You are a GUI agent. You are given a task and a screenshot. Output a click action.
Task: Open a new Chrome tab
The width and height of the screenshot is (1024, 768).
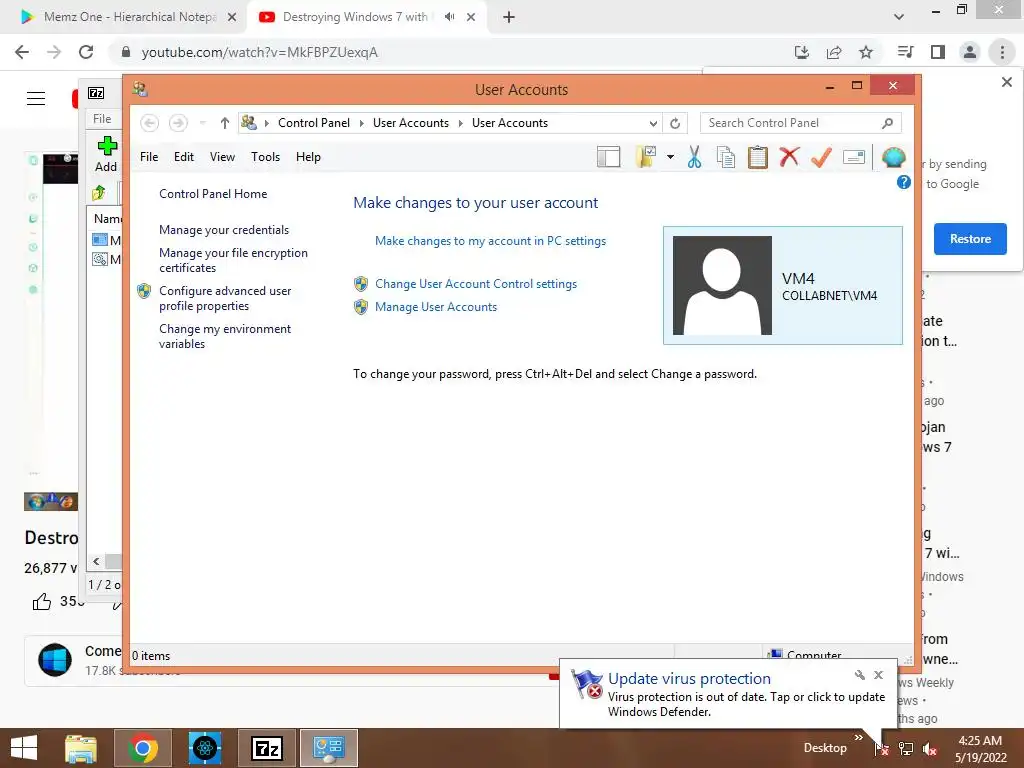click(509, 17)
